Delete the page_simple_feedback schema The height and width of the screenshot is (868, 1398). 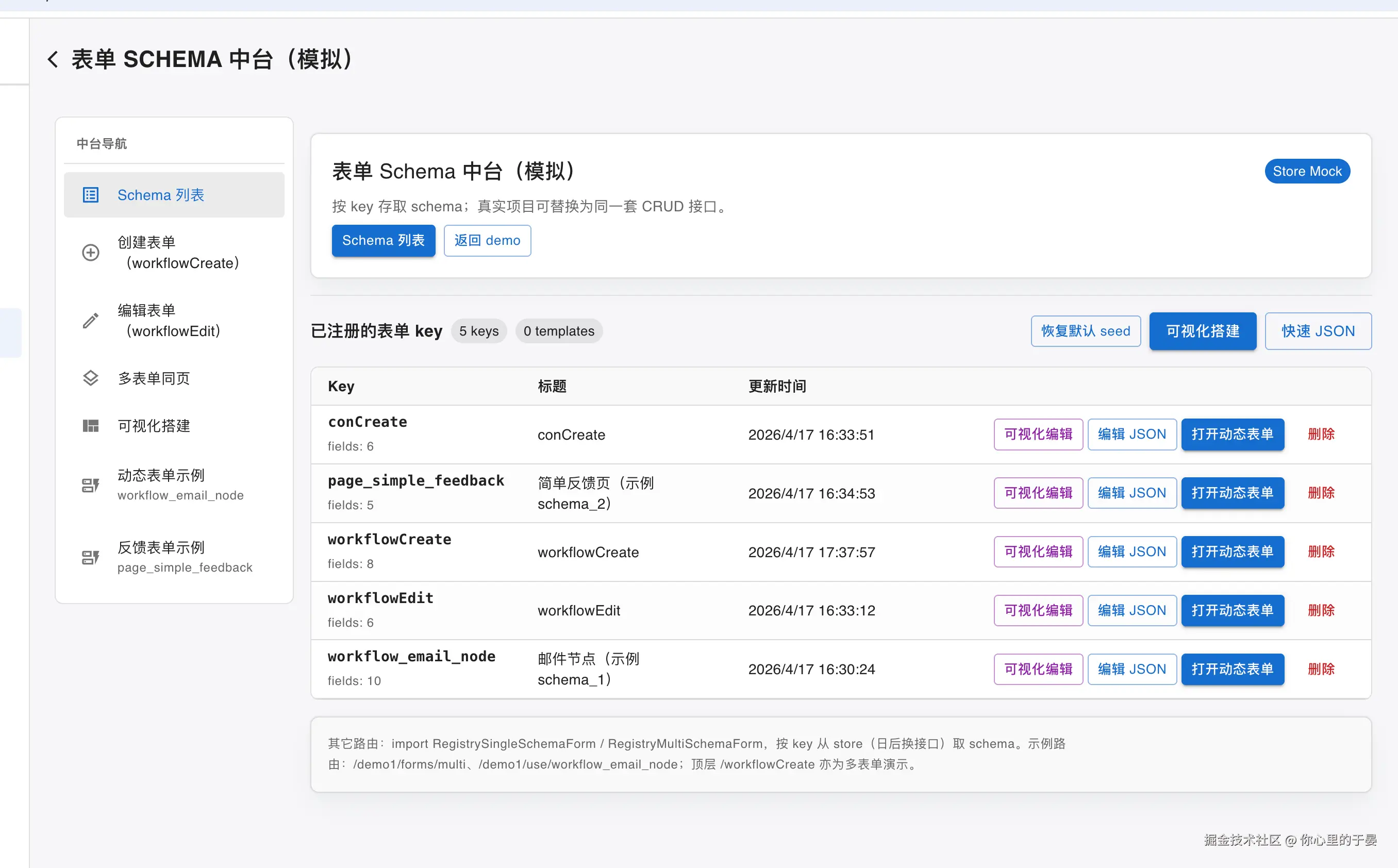coord(1321,493)
